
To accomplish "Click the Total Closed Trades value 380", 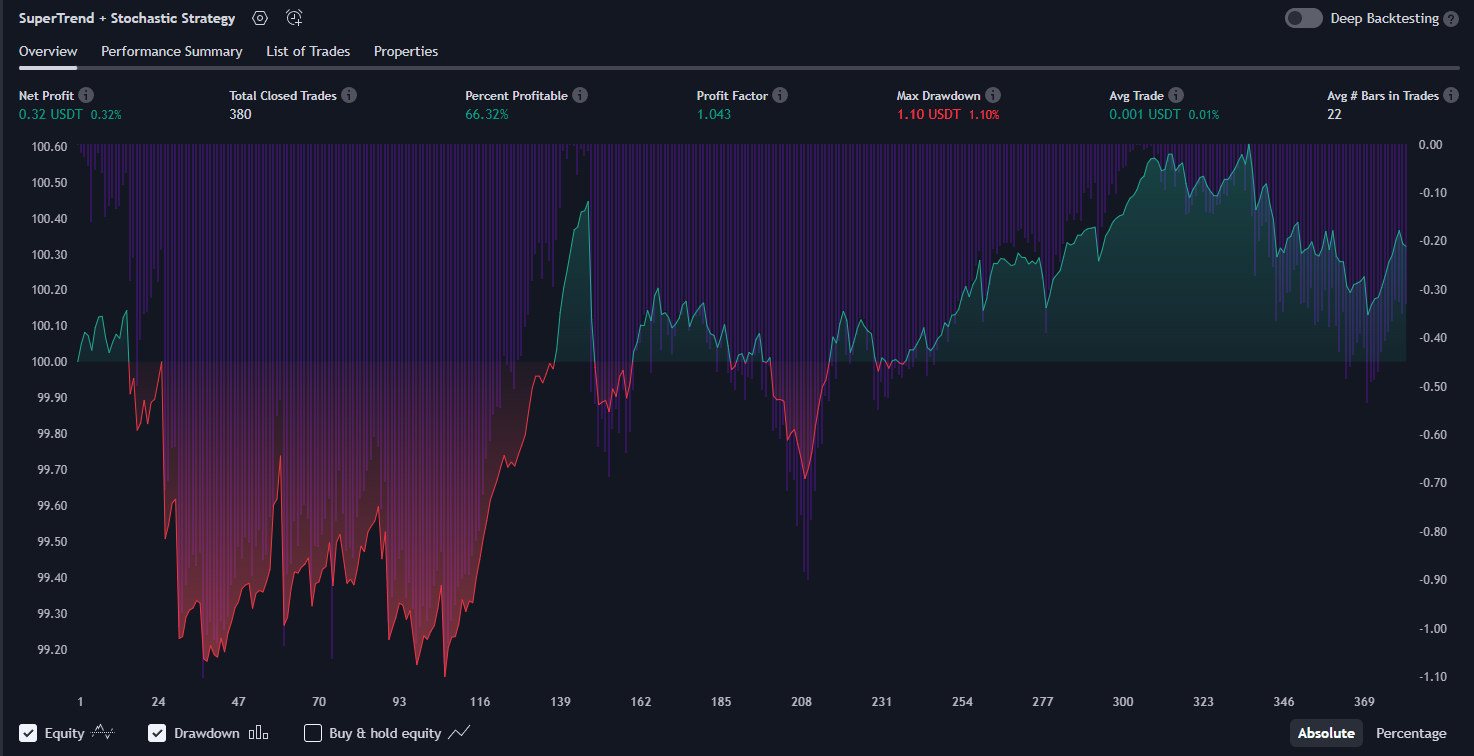I will pyautogui.click(x=240, y=114).
